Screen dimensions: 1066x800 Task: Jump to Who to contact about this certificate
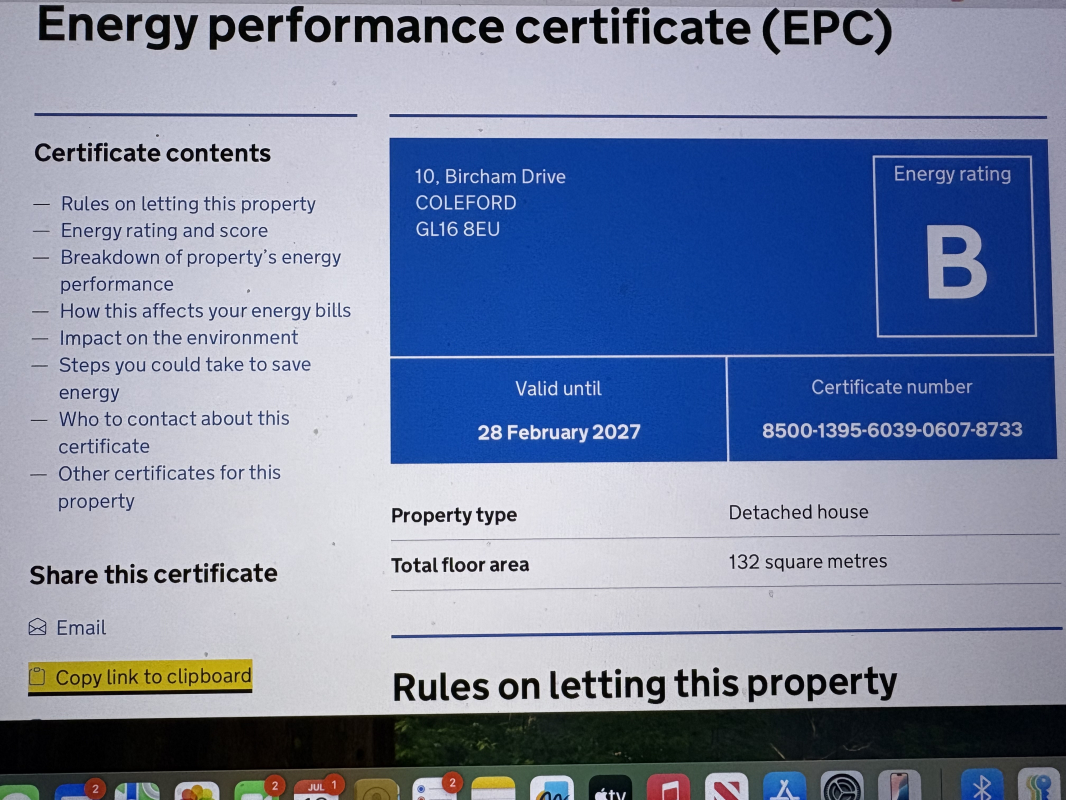click(174, 419)
